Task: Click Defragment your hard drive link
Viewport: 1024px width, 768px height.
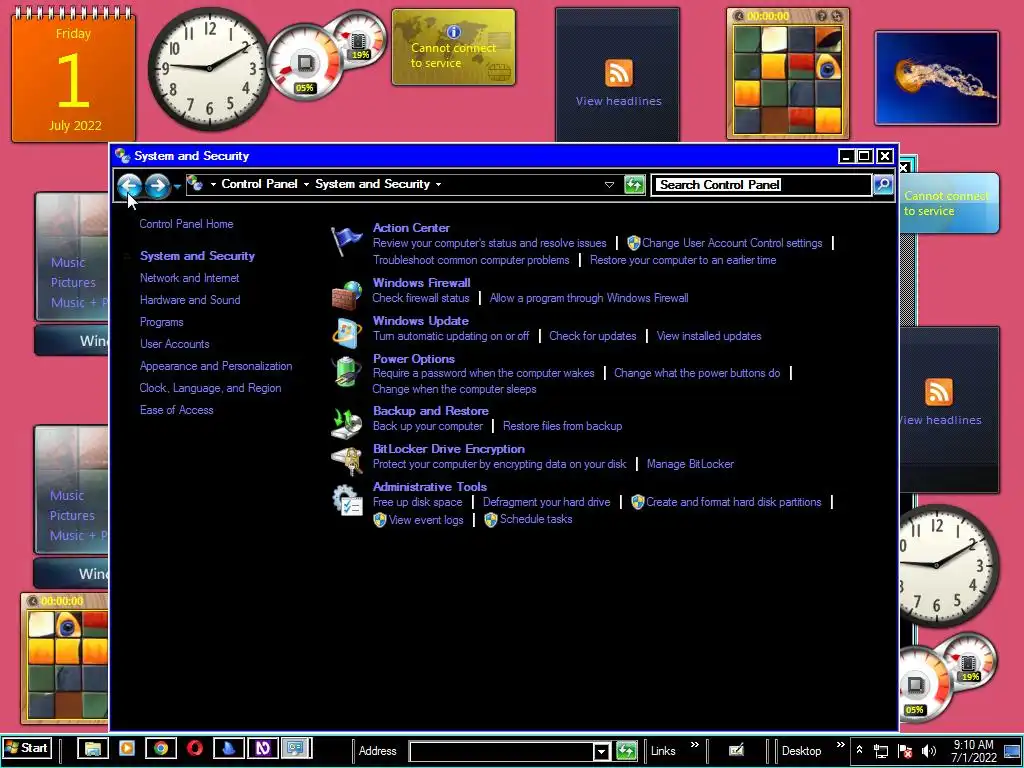Action: pyautogui.click(x=547, y=502)
